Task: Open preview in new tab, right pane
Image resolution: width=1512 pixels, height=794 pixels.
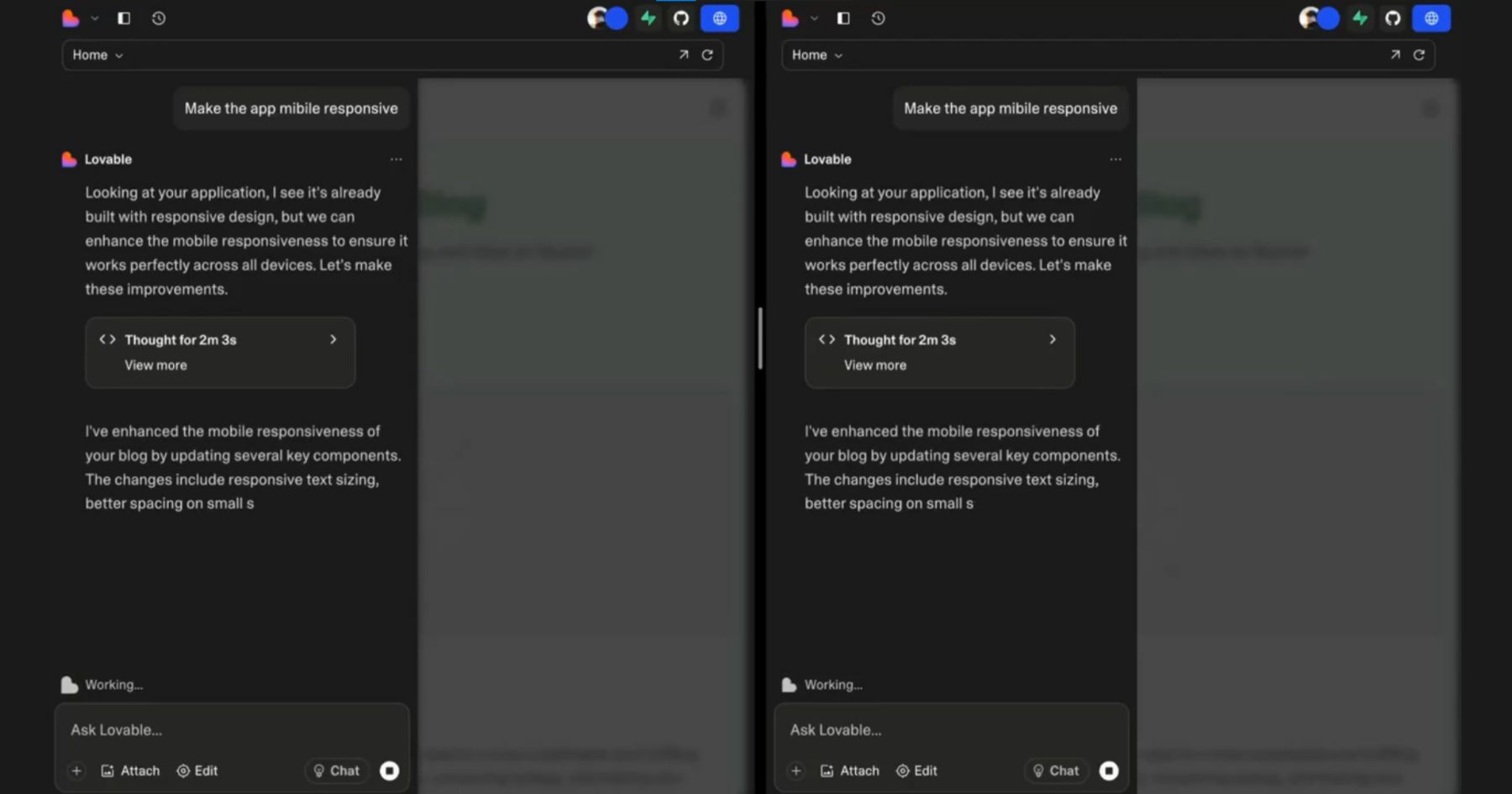Action: (1395, 55)
